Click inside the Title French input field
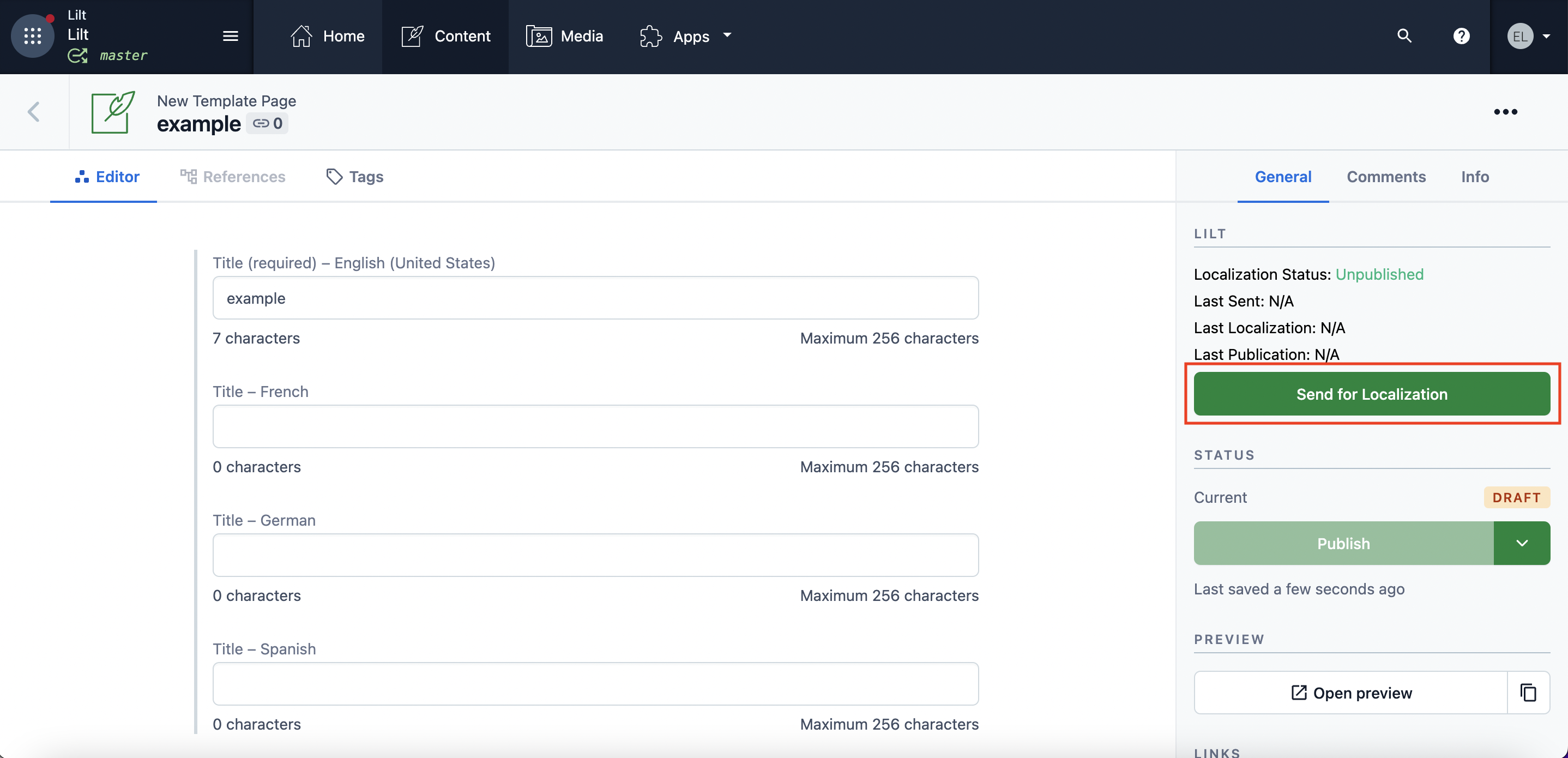Screen dimensions: 1568x758 [x=595, y=426]
